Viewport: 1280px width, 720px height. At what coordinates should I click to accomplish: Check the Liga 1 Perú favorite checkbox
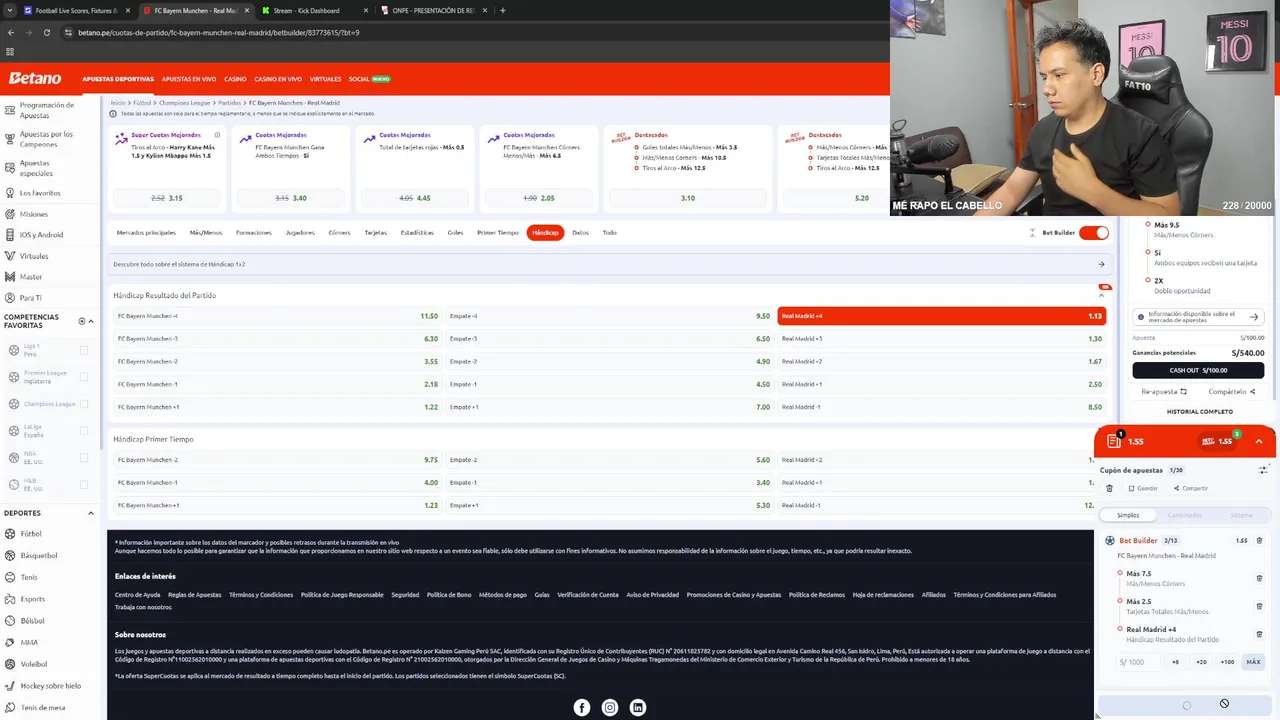[x=84, y=350]
